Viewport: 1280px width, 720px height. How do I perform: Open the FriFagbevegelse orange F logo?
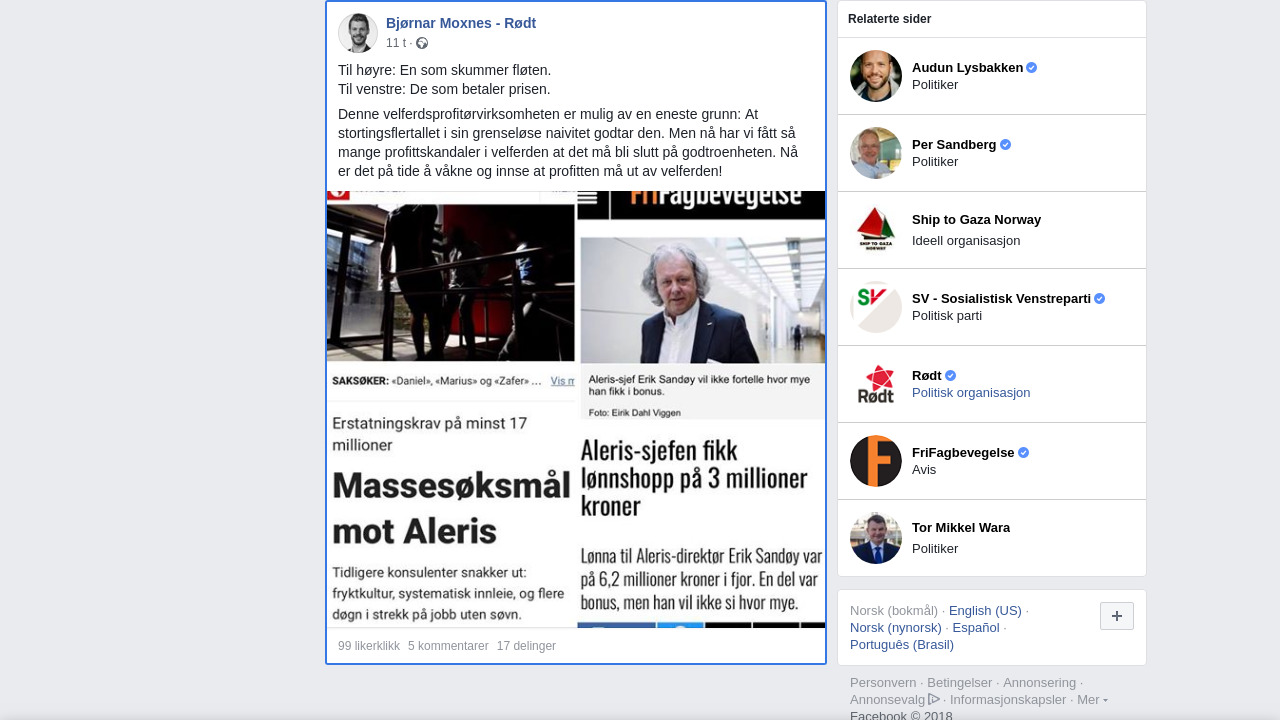pos(876,461)
